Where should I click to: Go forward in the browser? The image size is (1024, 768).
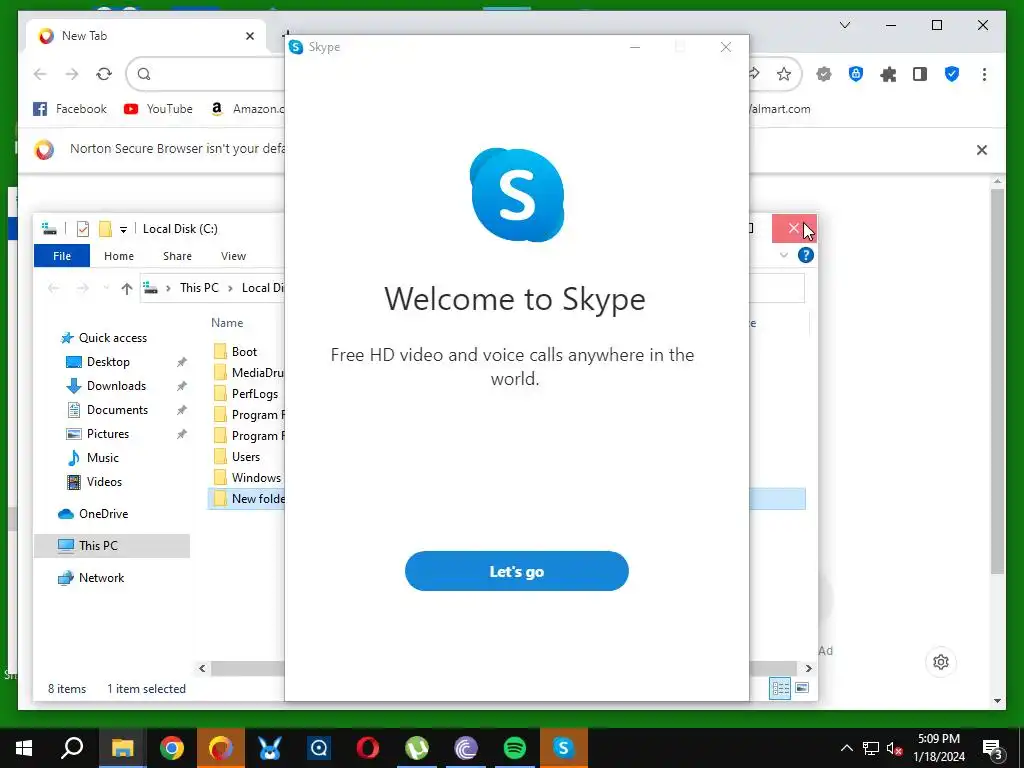tap(72, 74)
